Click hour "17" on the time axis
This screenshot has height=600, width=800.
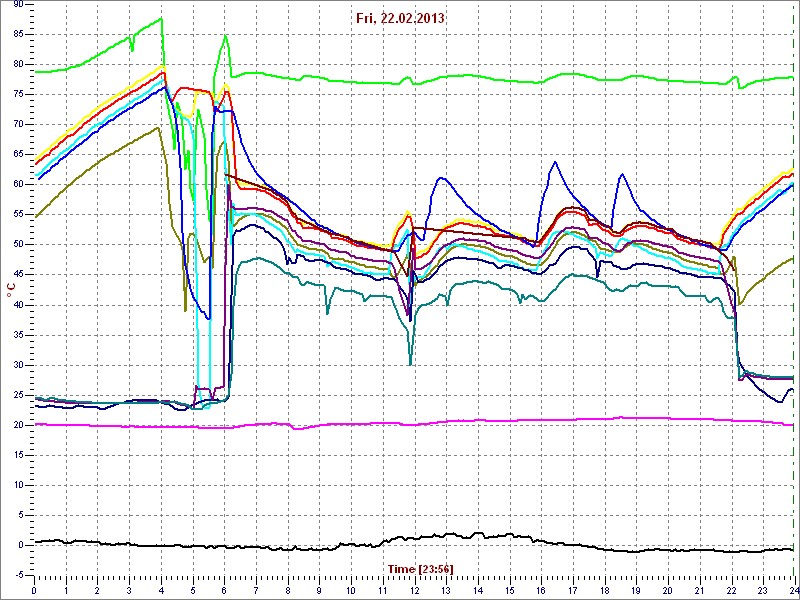click(x=573, y=591)
